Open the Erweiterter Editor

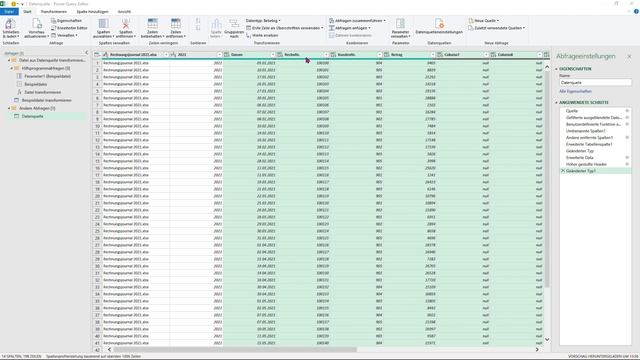tap(69, 28)
